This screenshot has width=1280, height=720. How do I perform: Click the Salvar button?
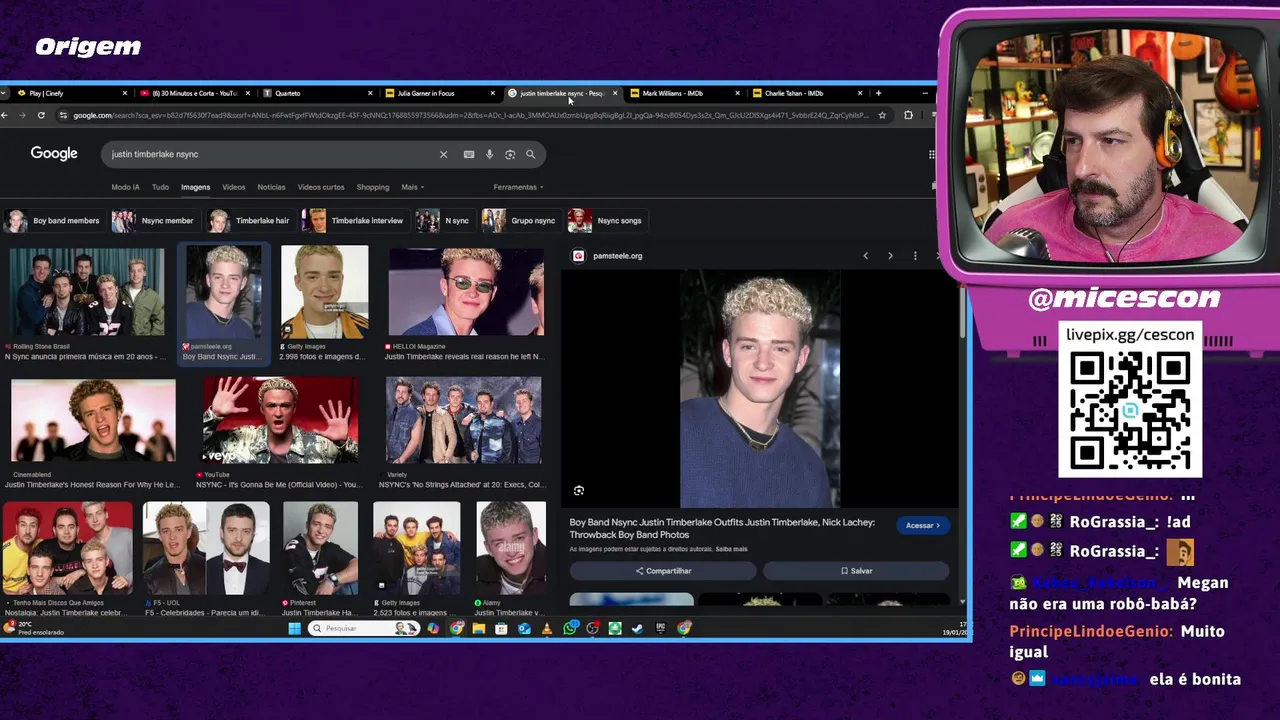tap(856, 571)
